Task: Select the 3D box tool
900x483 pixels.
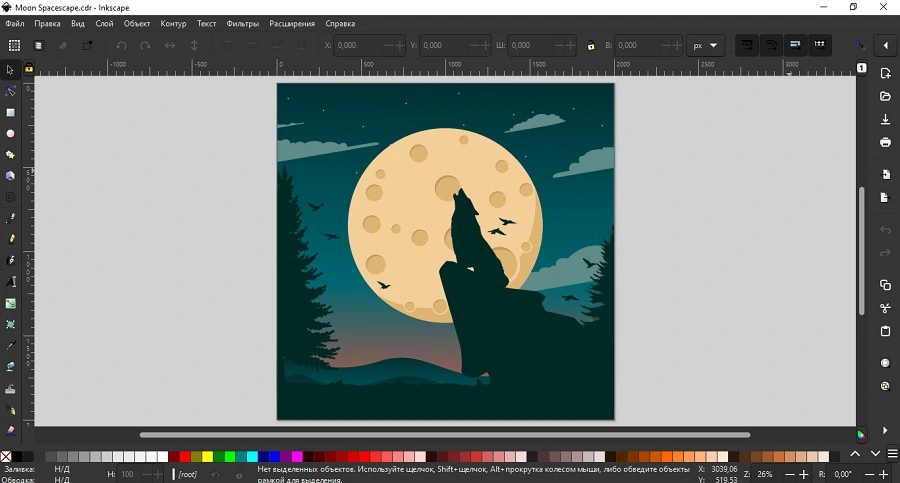Action: [x=10, y=176]
